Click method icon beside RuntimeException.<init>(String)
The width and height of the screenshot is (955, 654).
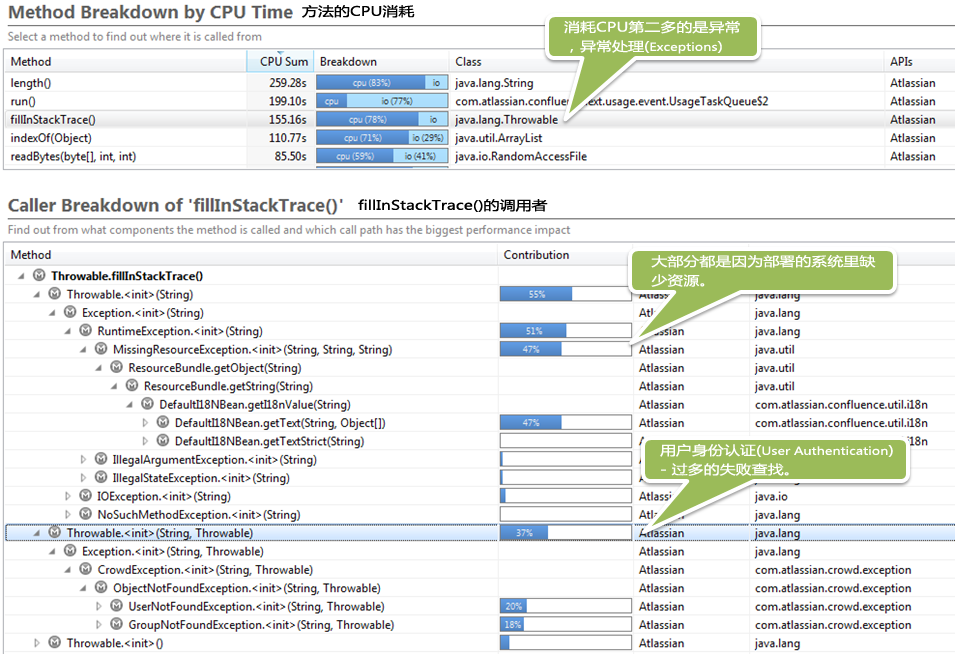point(86,330)
